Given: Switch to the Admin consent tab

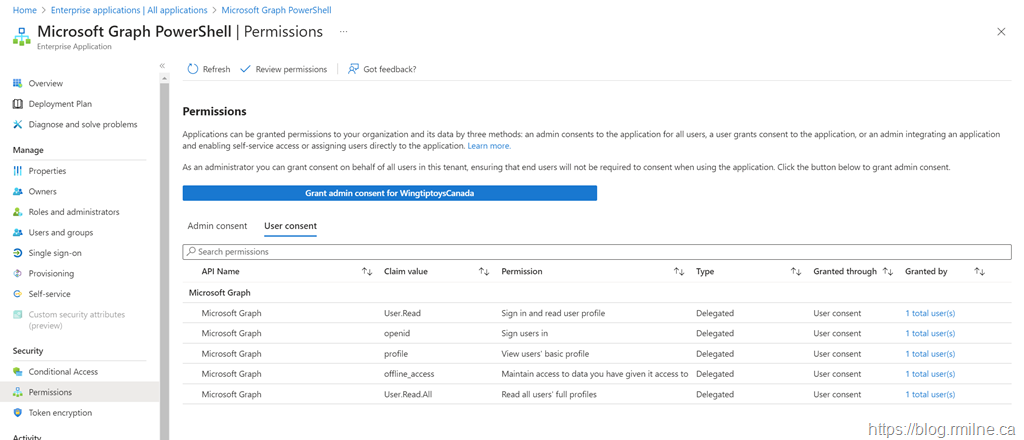Looking at the screenshot, I should click(217, 226).
